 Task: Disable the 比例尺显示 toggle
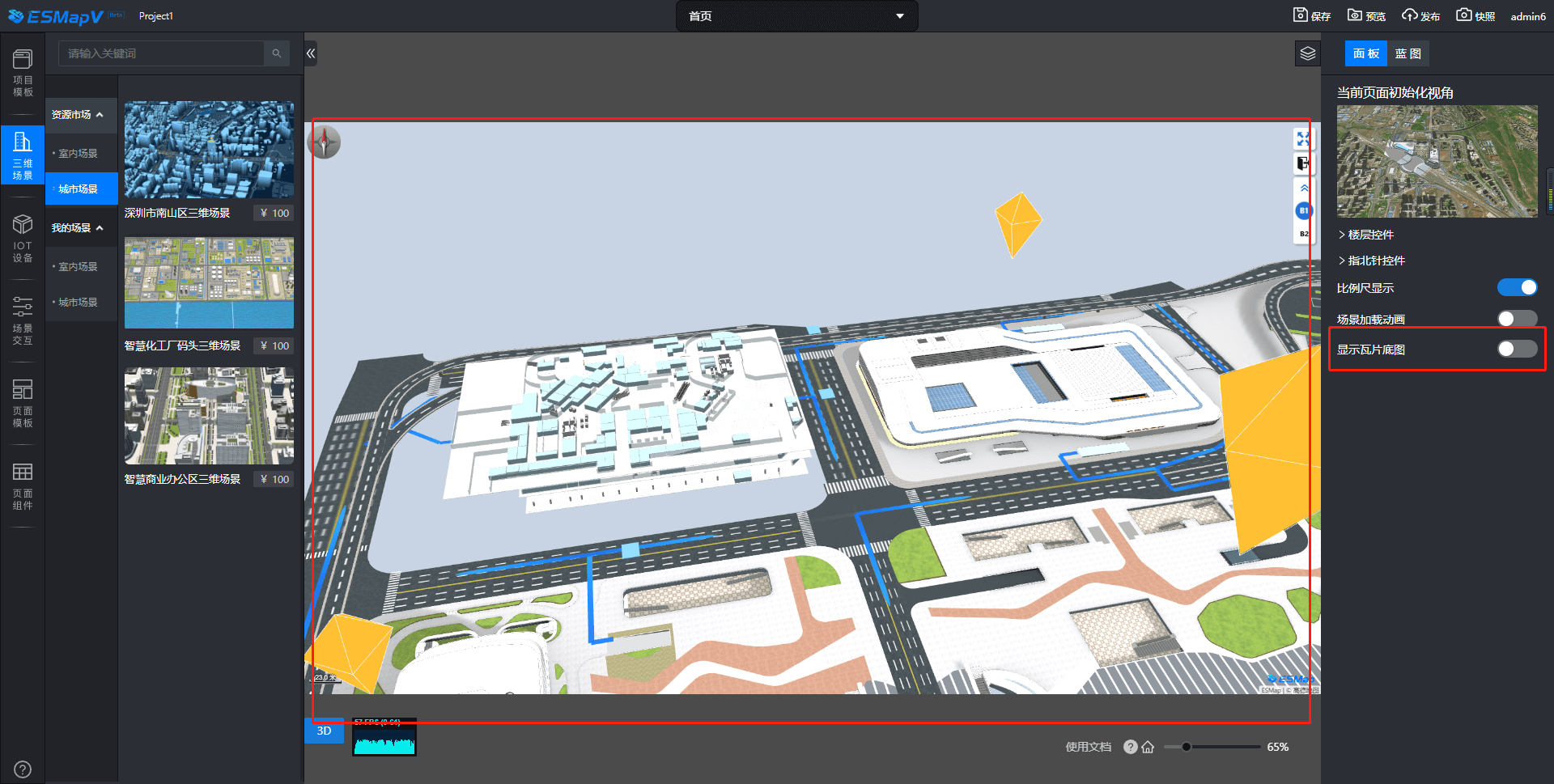coord(1517,287)
